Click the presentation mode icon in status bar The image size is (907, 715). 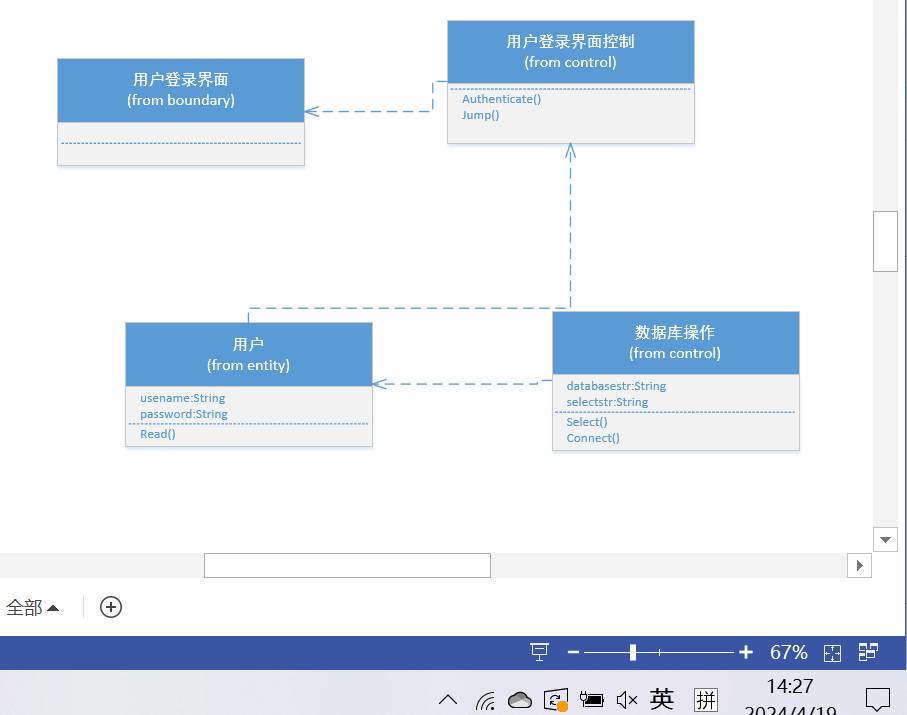click(539, 652)
